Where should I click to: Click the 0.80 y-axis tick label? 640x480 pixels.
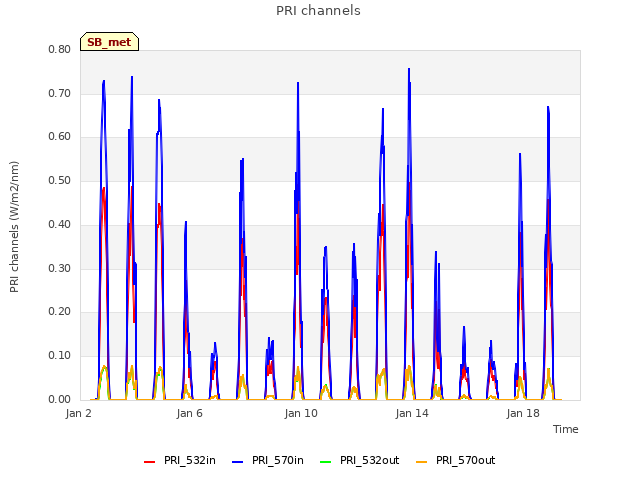[60, 49]
